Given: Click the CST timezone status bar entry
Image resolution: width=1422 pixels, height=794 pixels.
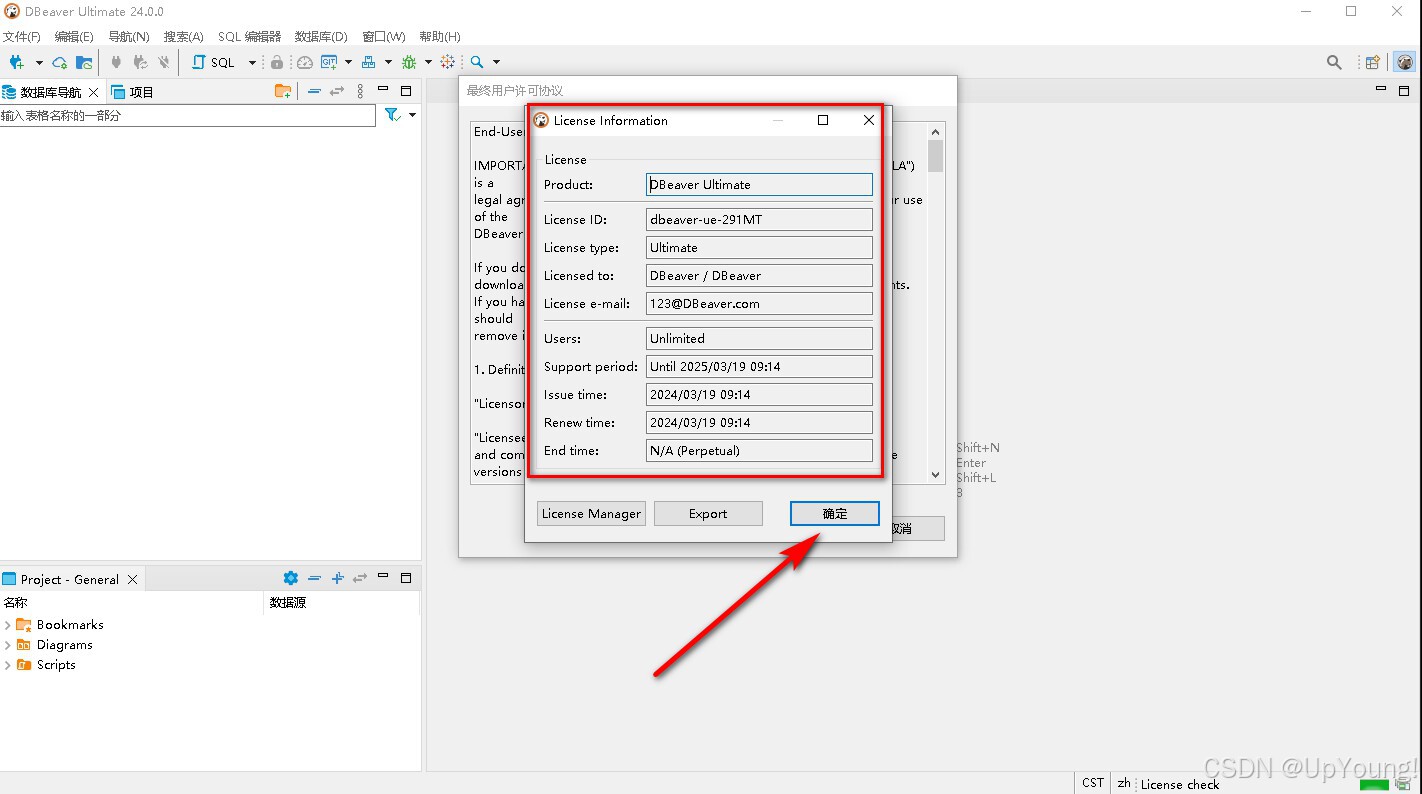Looking at the screenshot, I should coord(1093,783).
